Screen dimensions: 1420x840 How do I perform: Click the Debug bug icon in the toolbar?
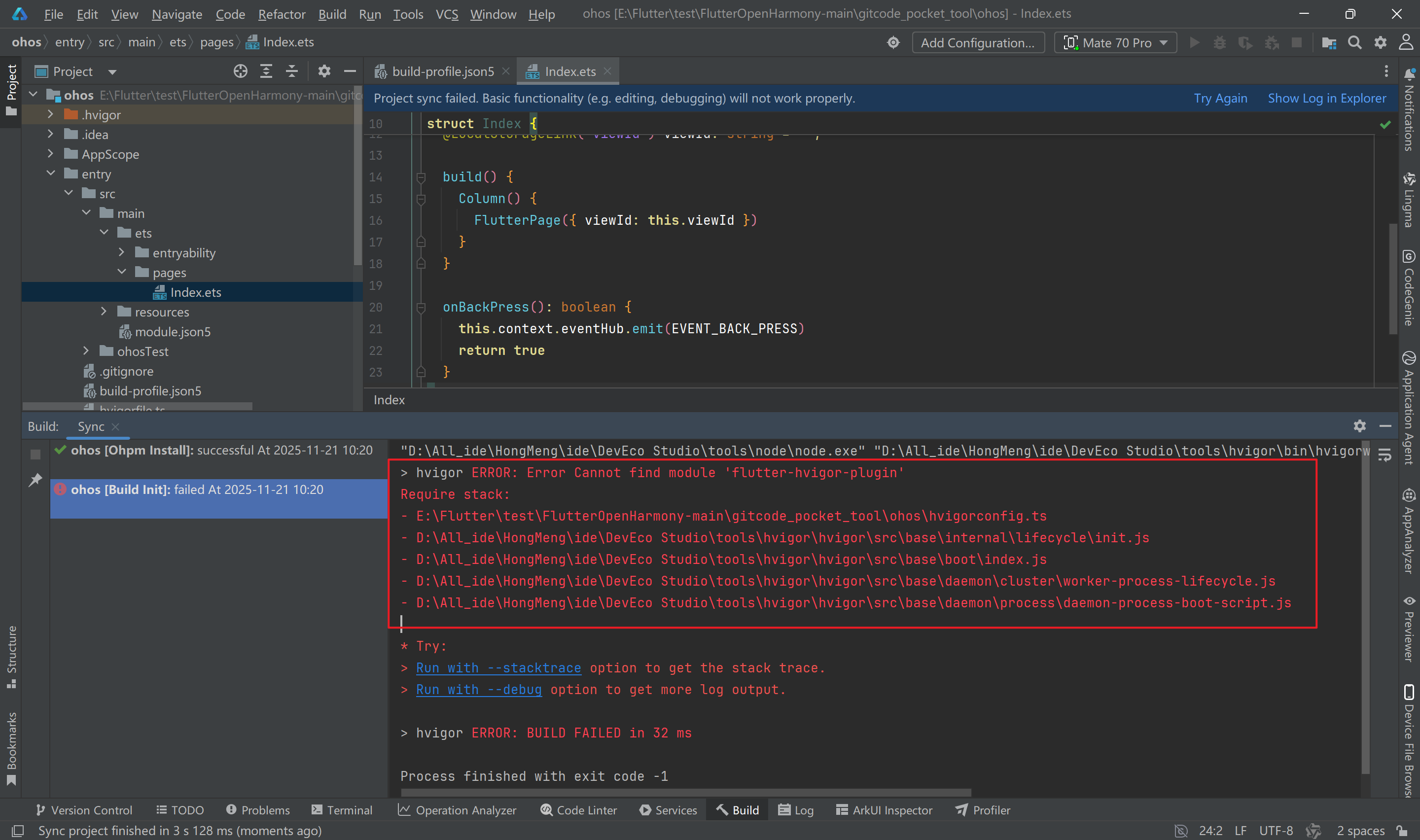pos(1220,43)
